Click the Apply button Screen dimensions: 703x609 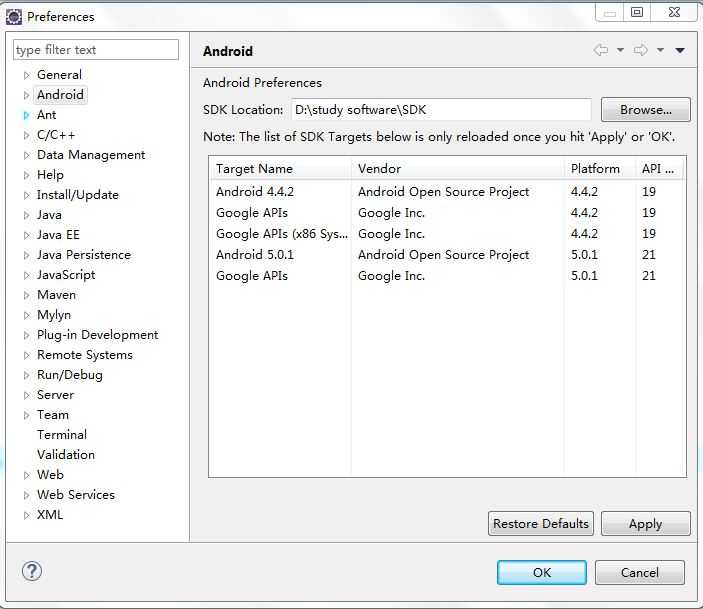(645, 523)
